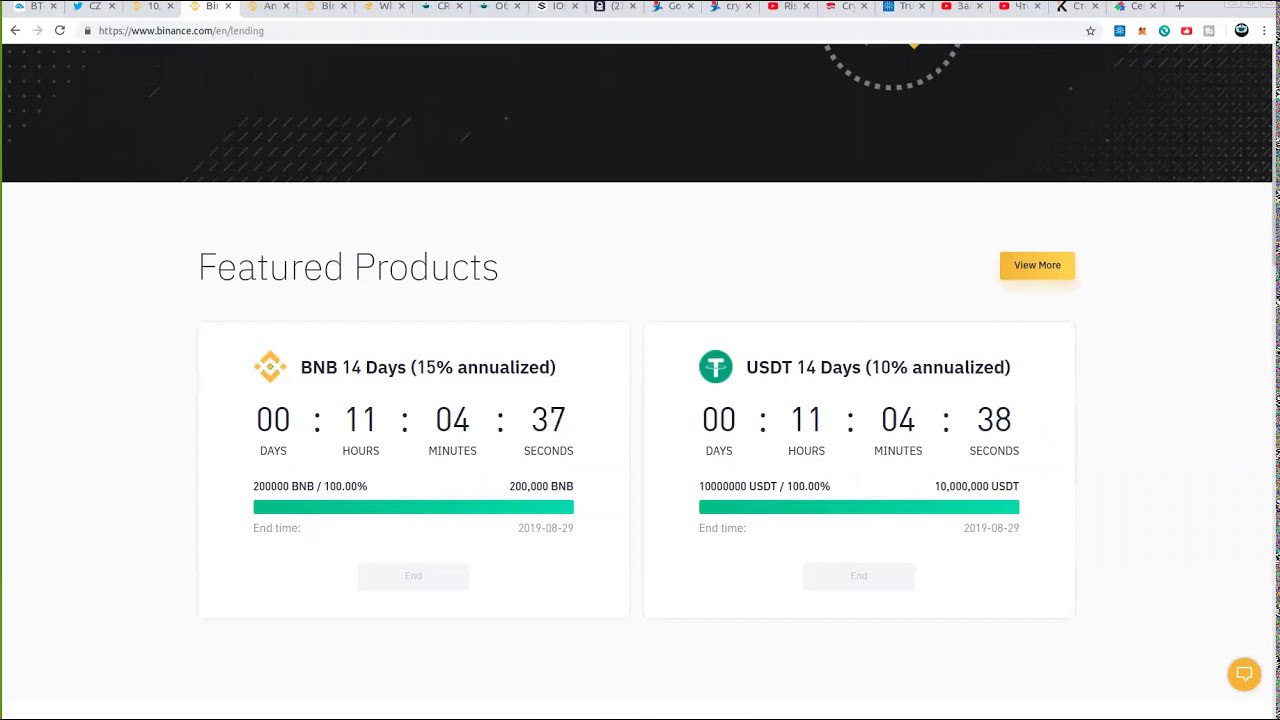Image resolution: width=1280 pixels, height=720 pixels.
Task: Click the padlock site info icon
Action: pyautogui.click(x=88, y=31)
